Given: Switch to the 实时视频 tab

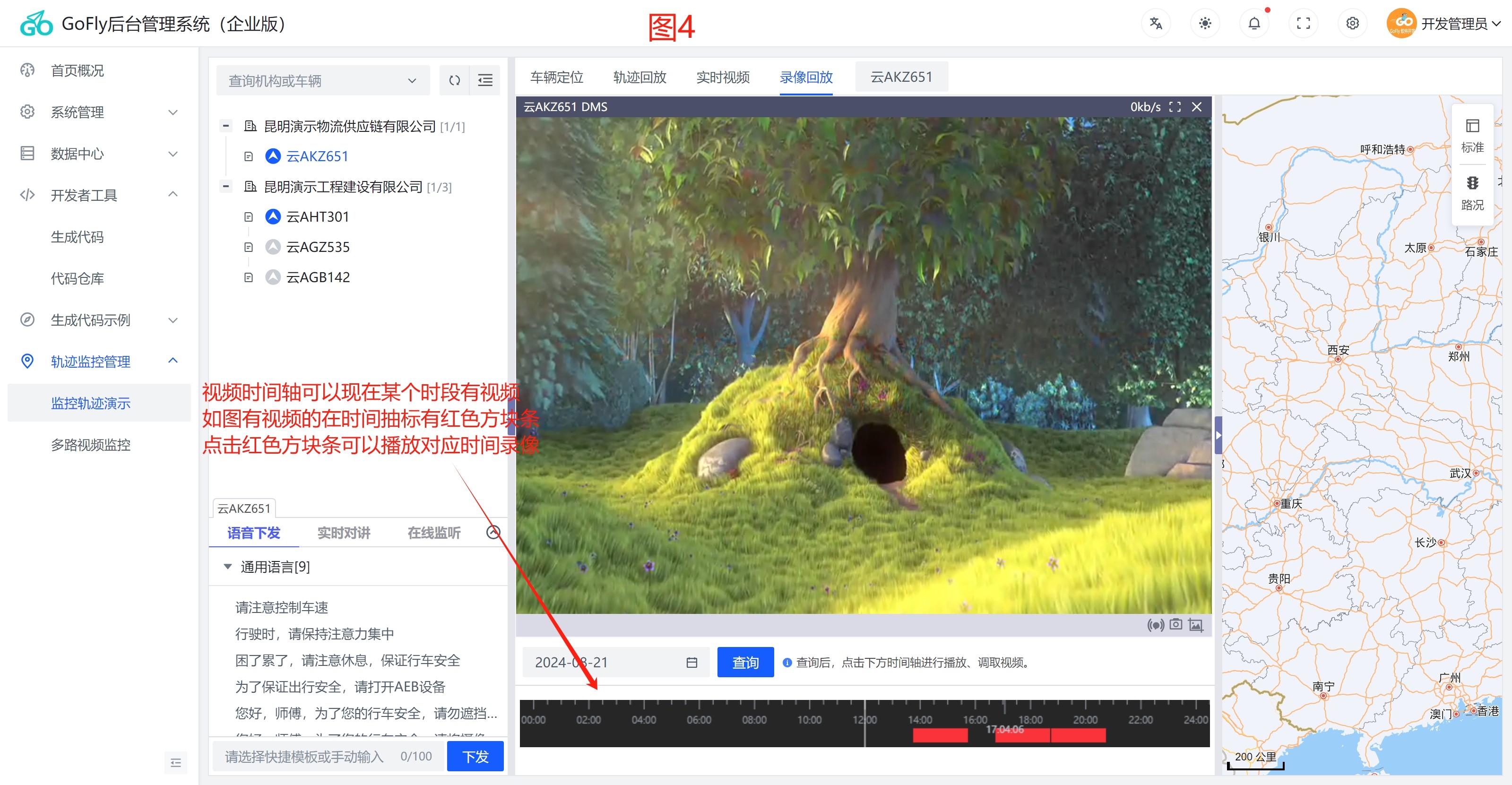Looking at the screenshot, I should click(723, 77).
